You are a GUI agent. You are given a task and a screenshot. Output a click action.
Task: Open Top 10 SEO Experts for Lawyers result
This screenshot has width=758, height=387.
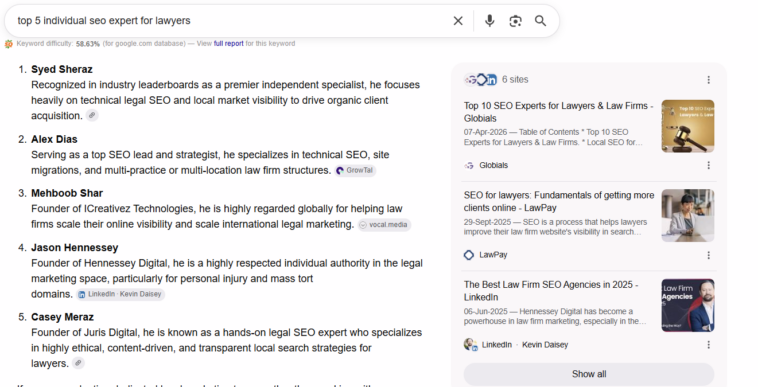558,112
